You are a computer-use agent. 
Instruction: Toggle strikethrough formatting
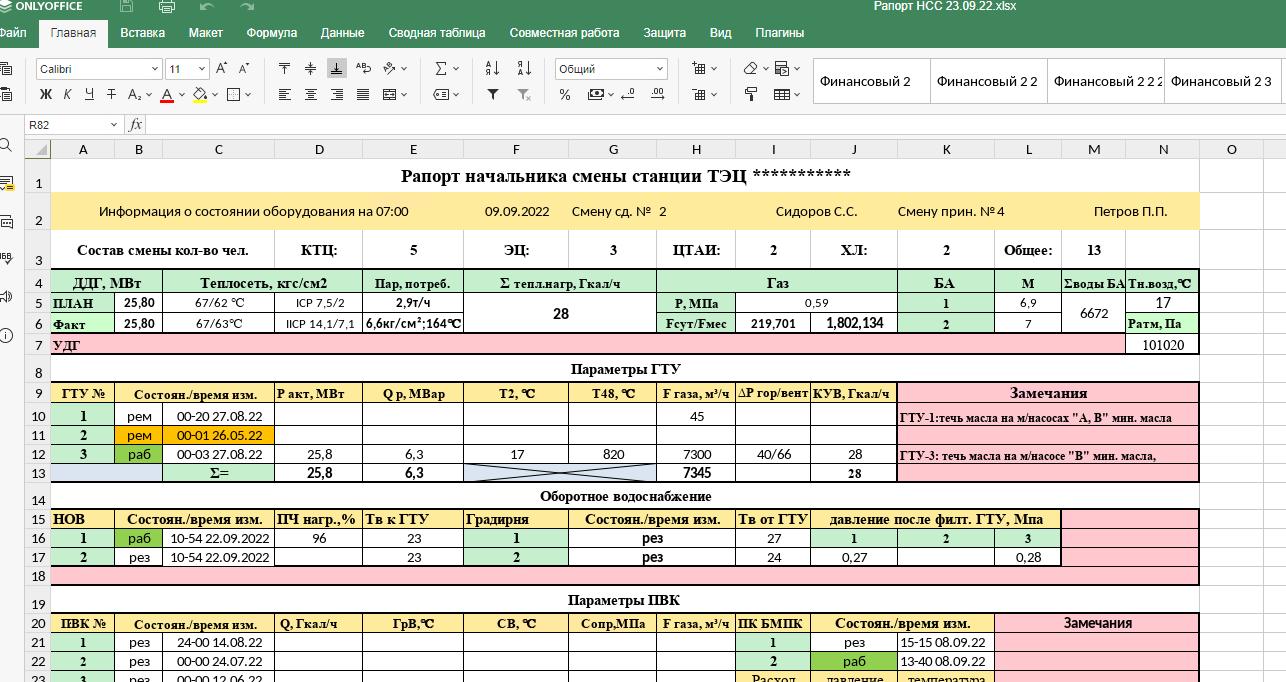click(111, 95)
